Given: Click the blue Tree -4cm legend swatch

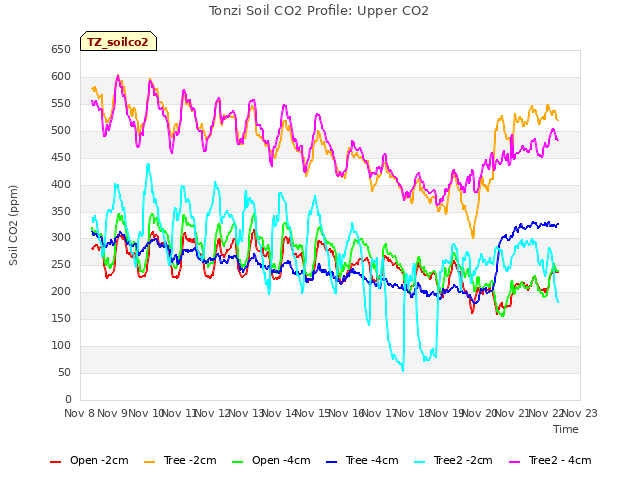Looking at the screenshot, I should point(331,462).
